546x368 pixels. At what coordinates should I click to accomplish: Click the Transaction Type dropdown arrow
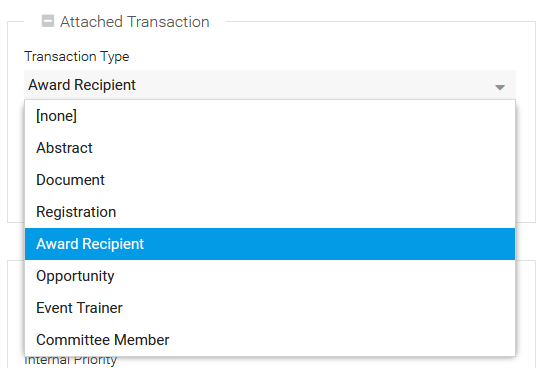coord(500,87)
